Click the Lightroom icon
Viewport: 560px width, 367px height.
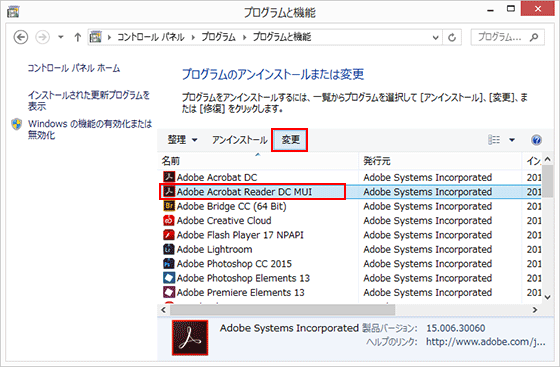tap(169, 249)
